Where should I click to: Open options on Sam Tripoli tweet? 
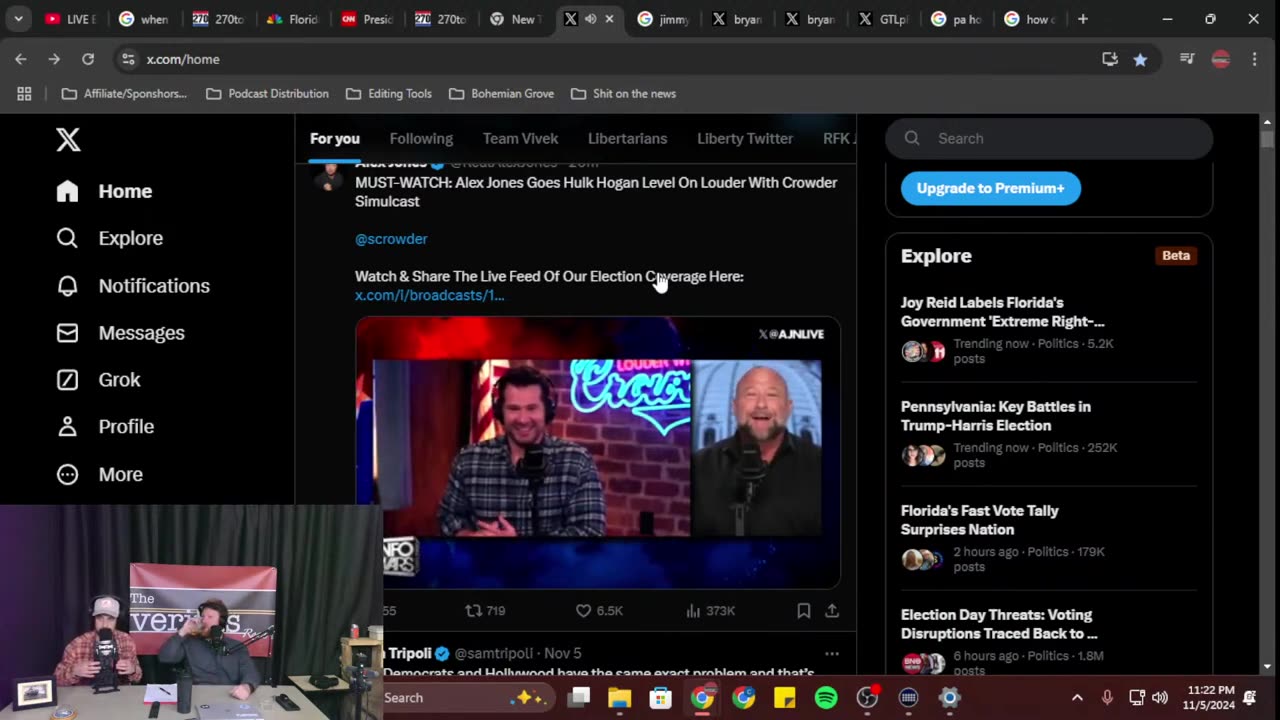click(831, 653)
